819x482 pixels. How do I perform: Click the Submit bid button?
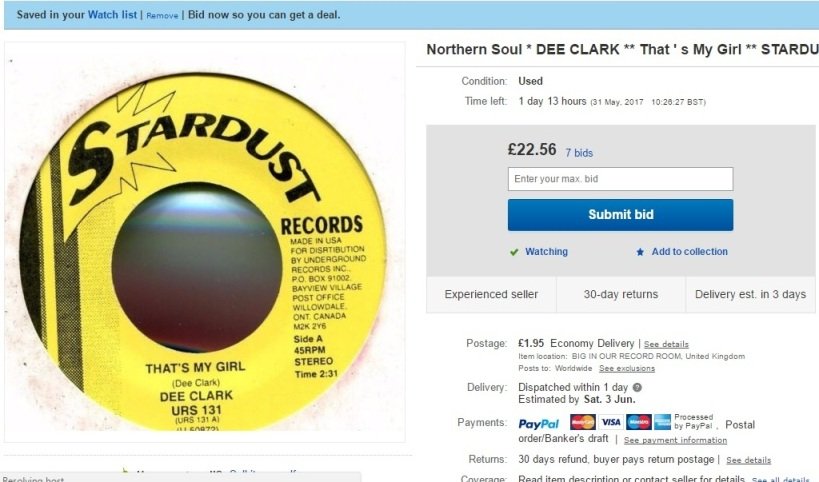coord(621,215)
